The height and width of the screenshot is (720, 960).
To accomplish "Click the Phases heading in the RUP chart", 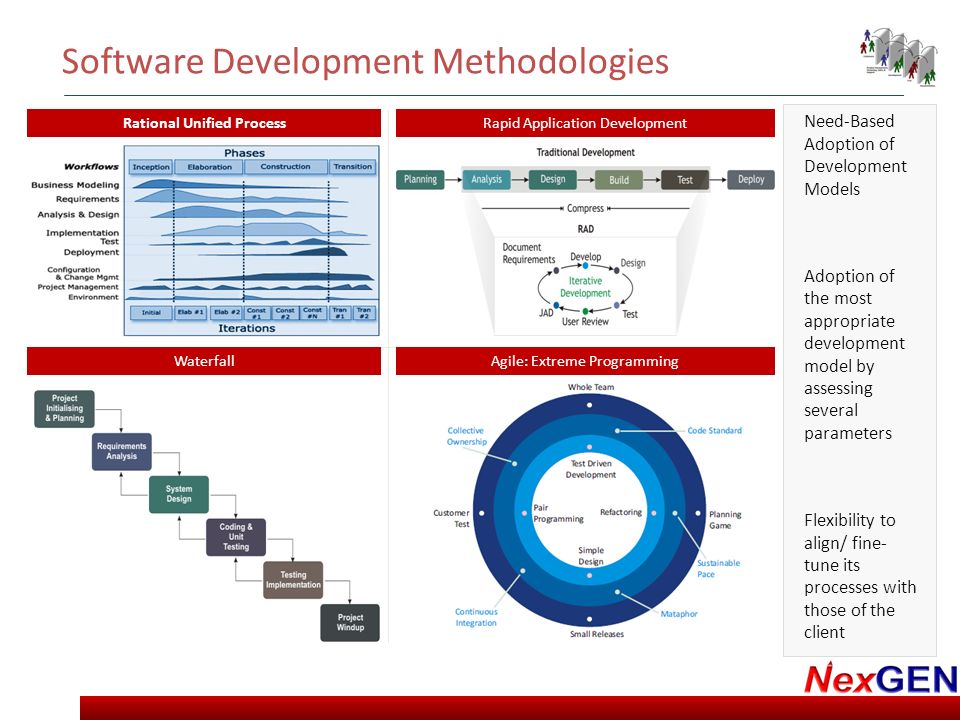I will [x=244, y=152].
